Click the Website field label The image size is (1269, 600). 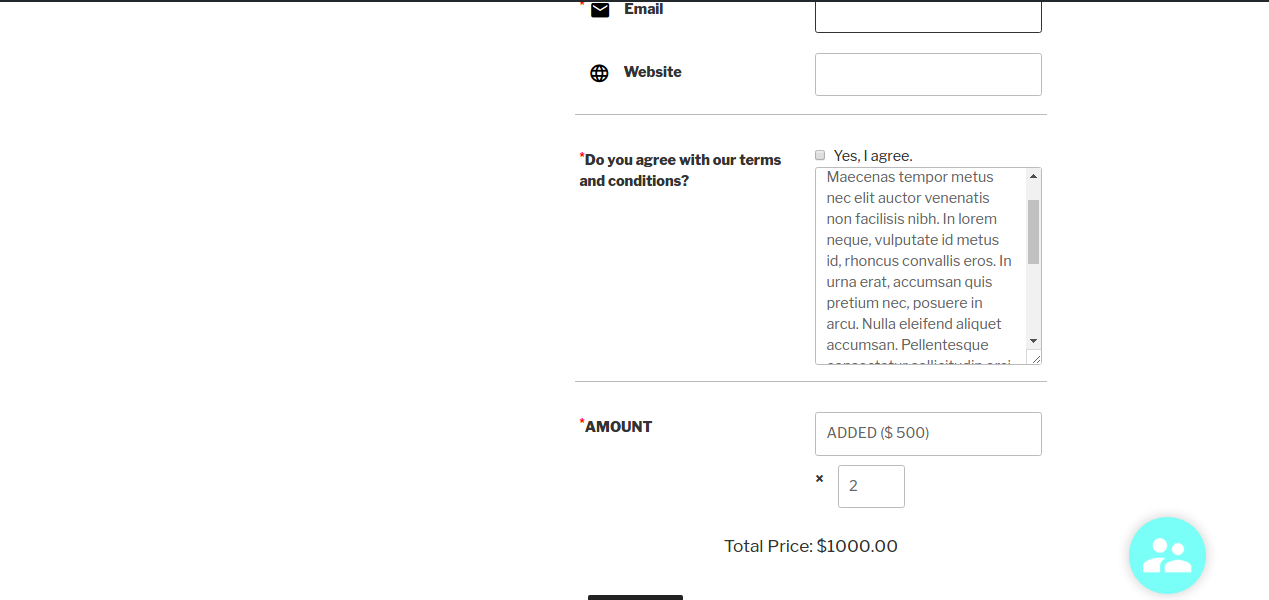[x=652, y=72]
